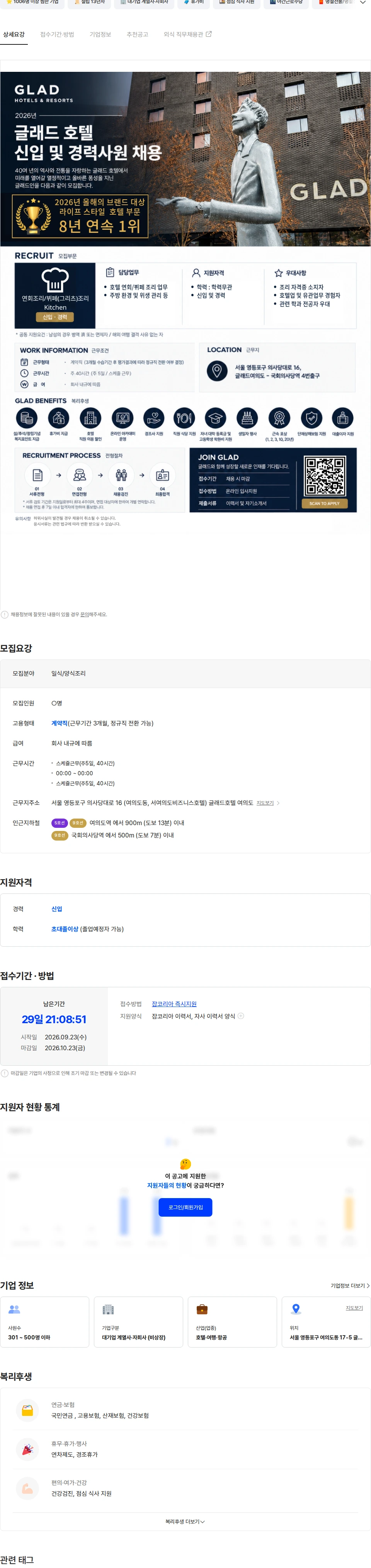Click the 호텔 직원 이용 할인 icon
This screenshot has width=371, height=1568.
tap(90, 418)
